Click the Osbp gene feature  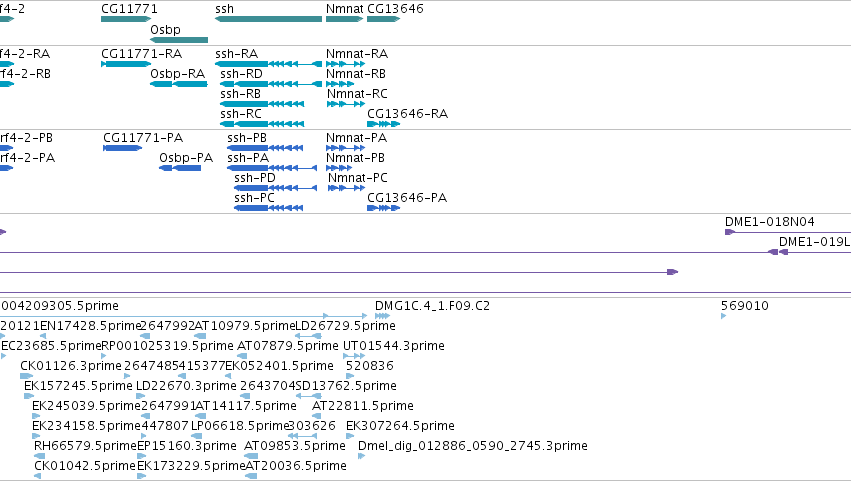[179, 40]
